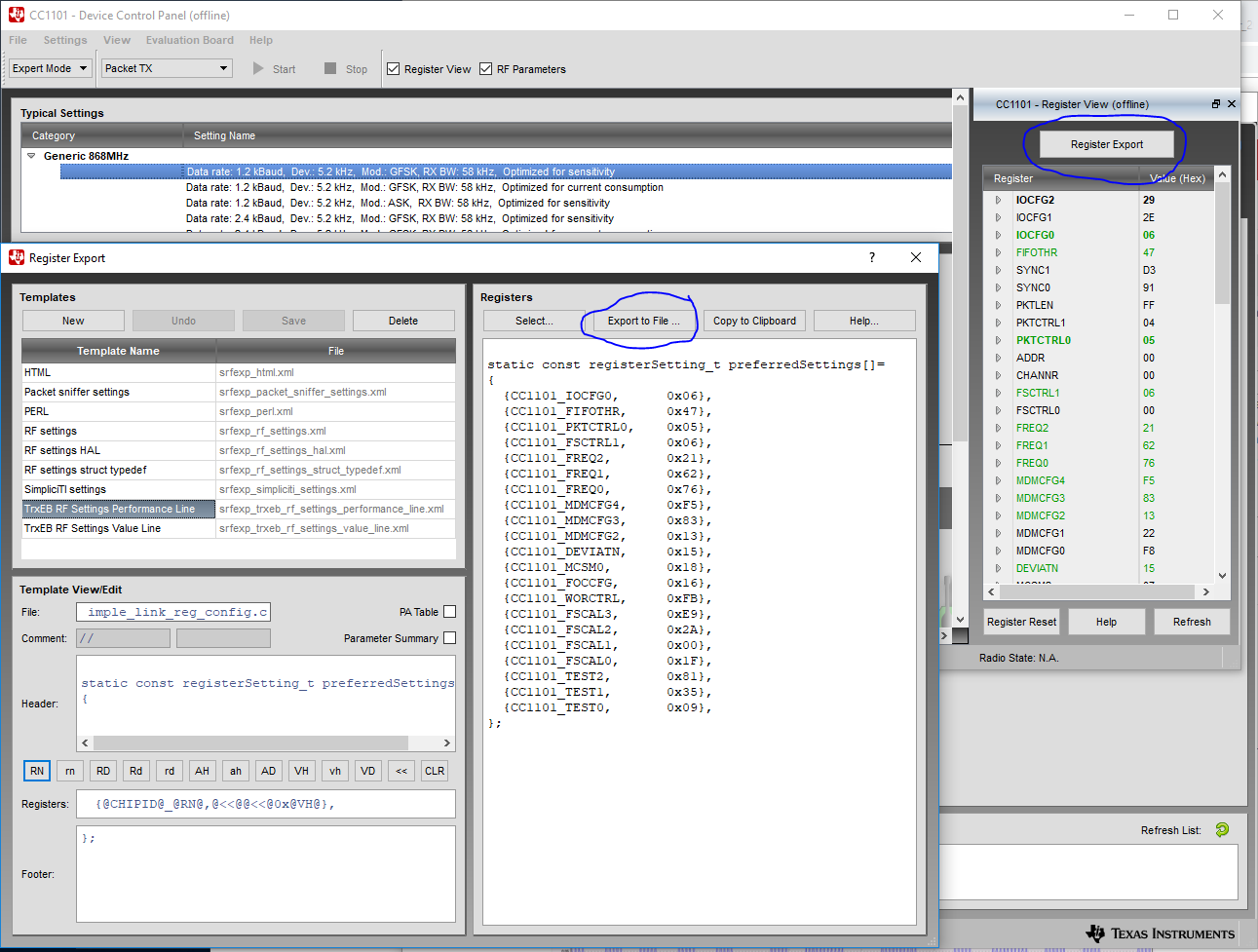1258x952 pixels.
Task: Undock the Register View panel
Action: click(x=1216, y=104)
